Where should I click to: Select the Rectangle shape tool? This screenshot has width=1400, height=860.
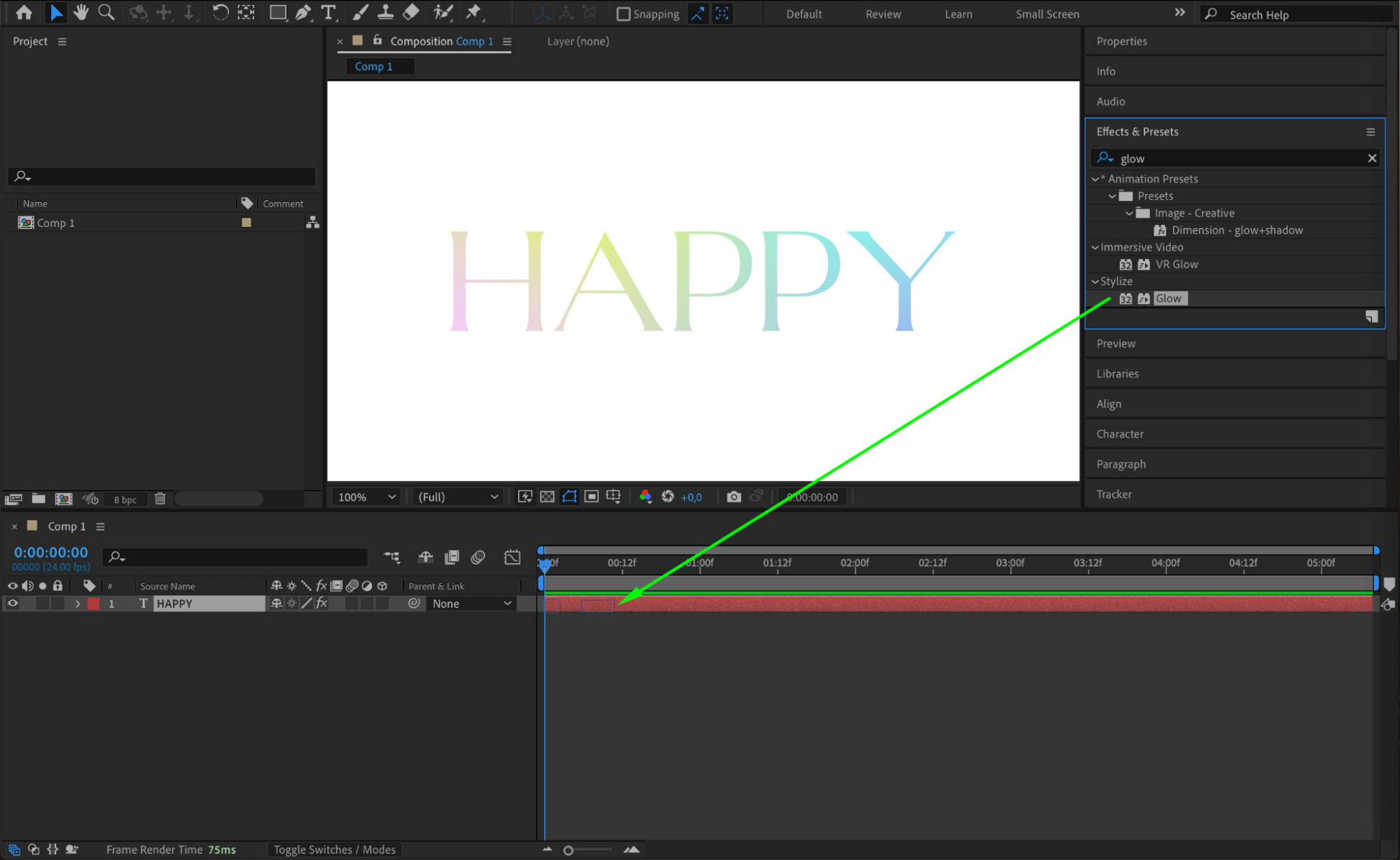click(x=277, y=12)
